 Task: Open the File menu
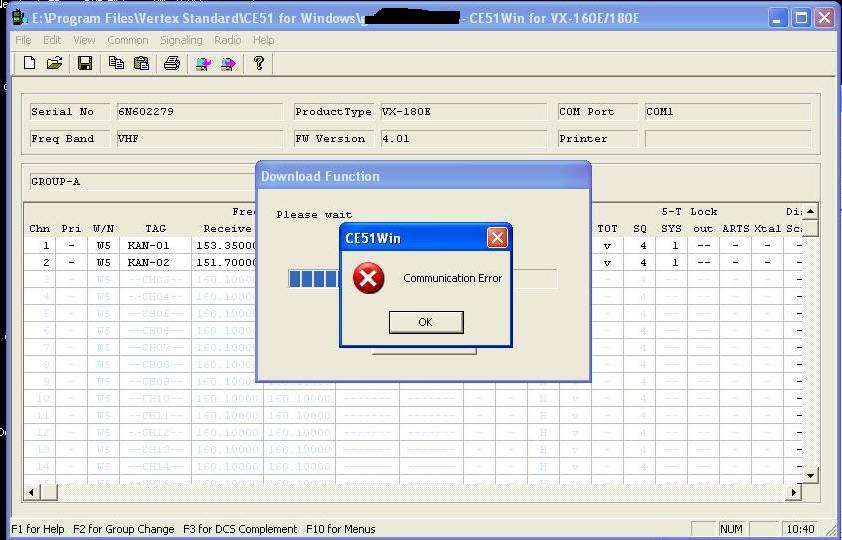tap(23, 40)
